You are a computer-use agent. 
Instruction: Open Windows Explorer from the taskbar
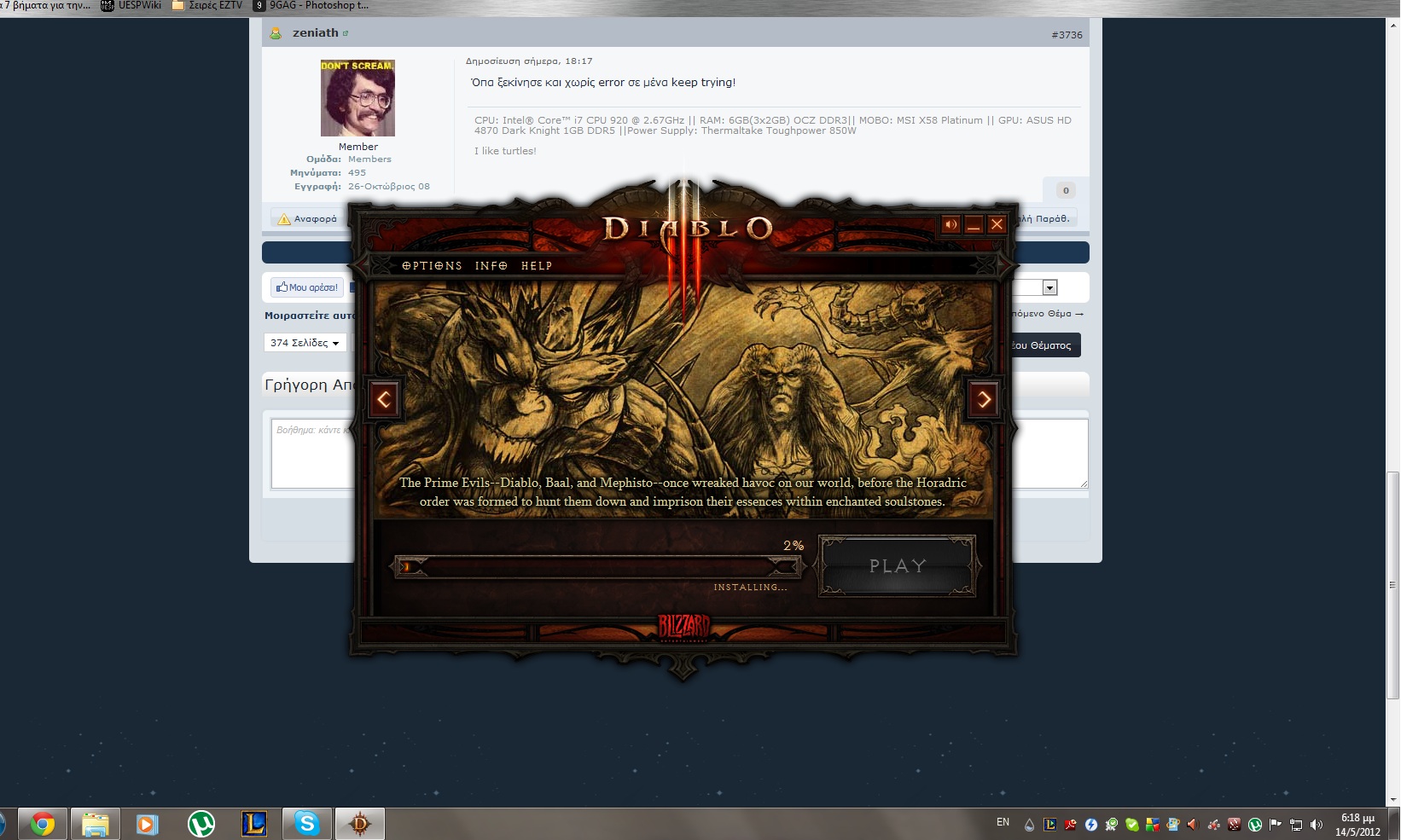coord(95,824)
